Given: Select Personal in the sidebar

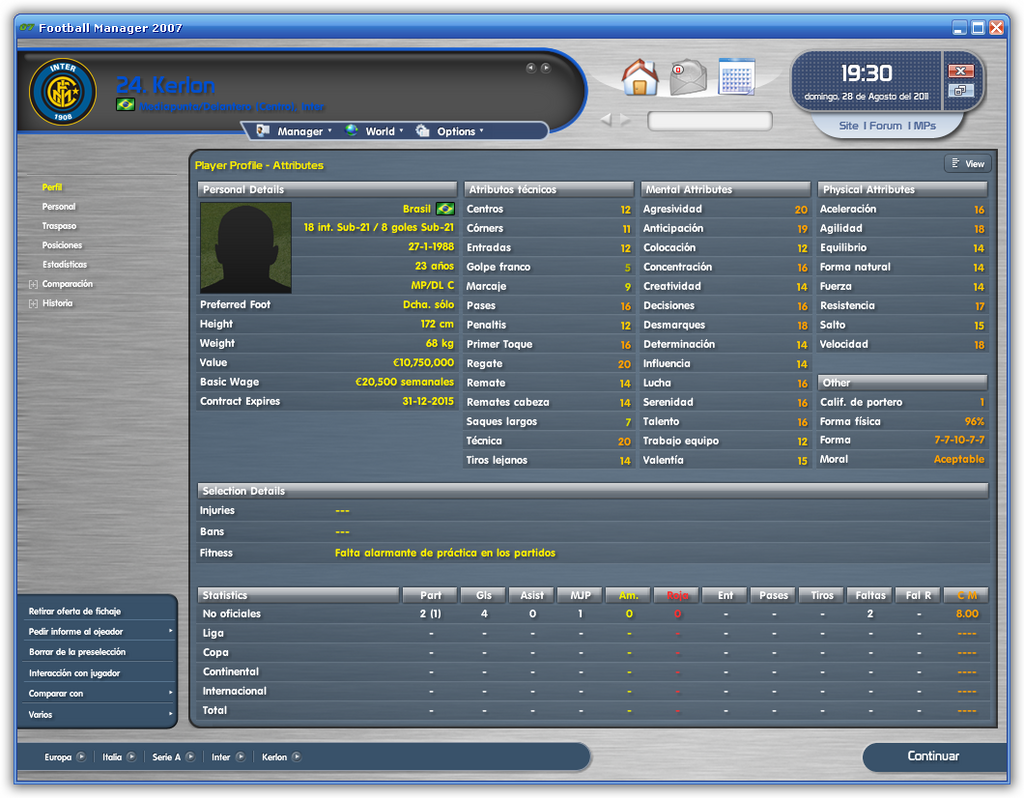Looking at the screenshot, I should pos(59,207).
